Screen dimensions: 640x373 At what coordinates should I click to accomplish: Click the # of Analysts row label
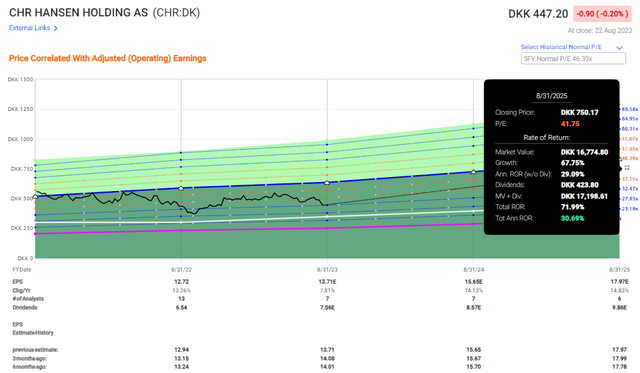click(28, 299)
